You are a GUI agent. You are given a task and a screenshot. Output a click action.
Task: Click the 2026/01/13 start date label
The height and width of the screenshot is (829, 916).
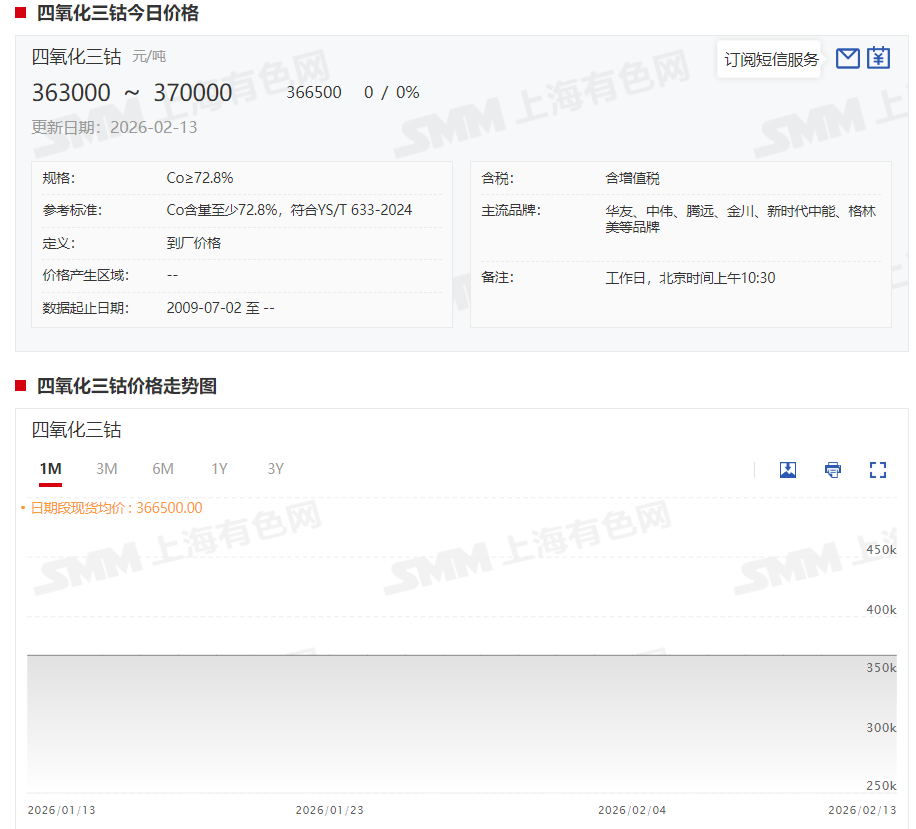(x=62, y=810)
